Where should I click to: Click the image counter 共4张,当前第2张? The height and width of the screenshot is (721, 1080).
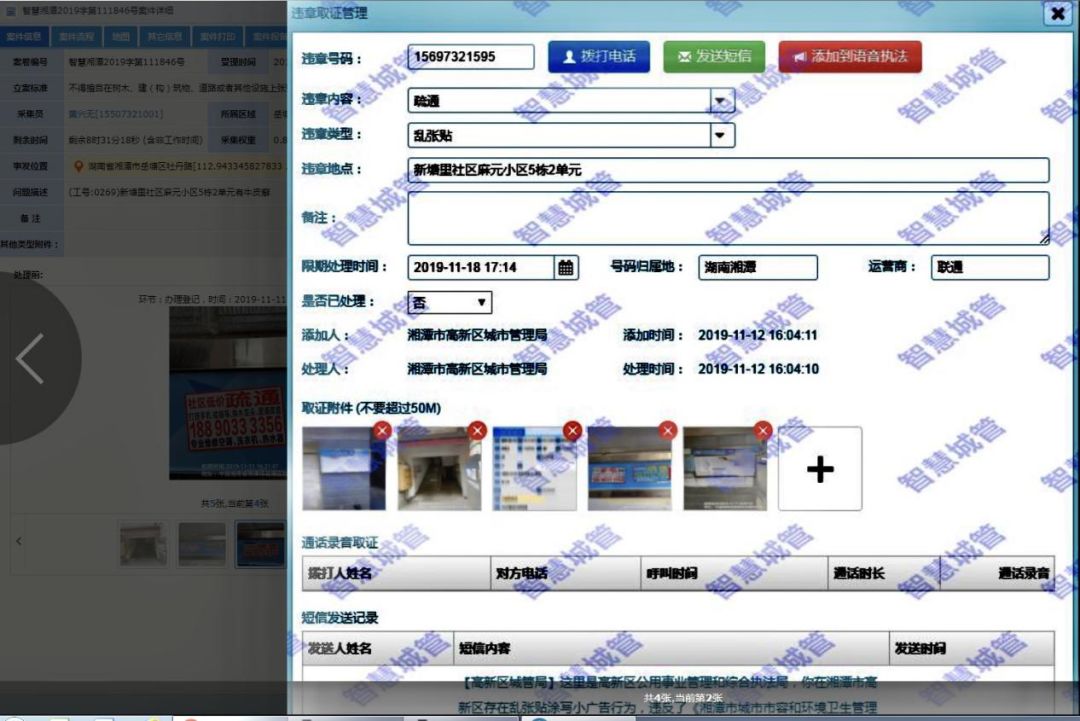[x=683, y=698]
